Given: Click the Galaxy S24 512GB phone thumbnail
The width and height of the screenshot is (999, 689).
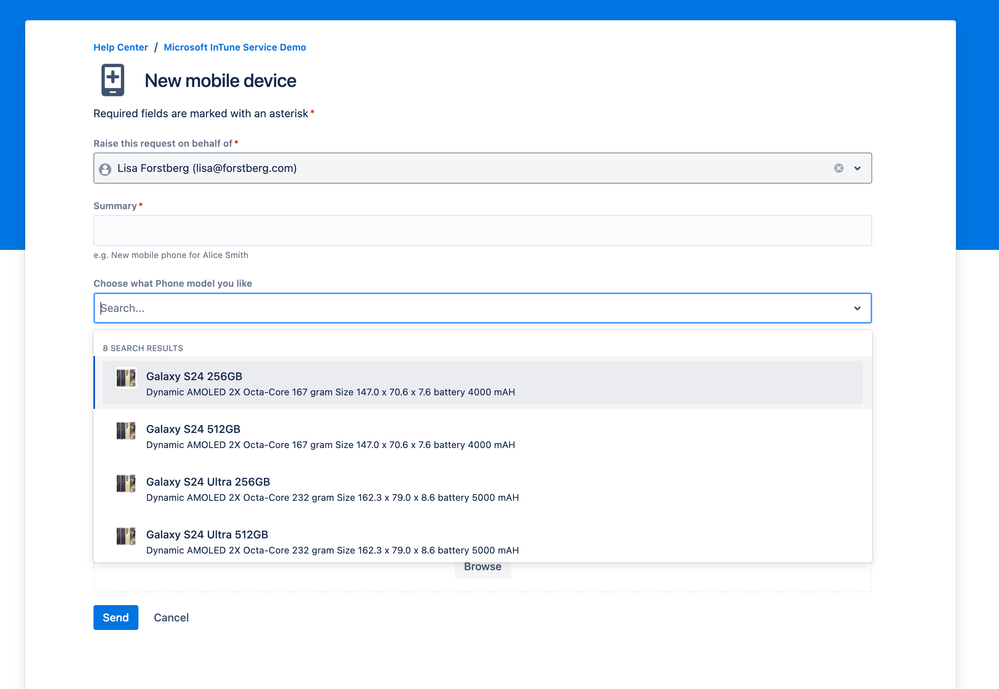Looking at the screenshot, I should (126, 431).
